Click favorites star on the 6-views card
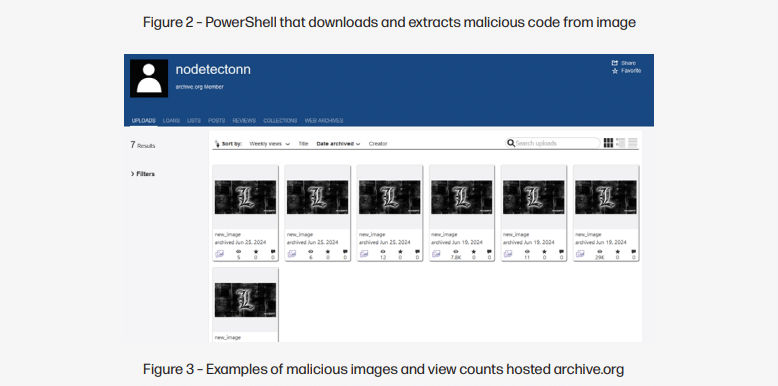The height and width of the screenshot is (386, 778). [328, 252]
